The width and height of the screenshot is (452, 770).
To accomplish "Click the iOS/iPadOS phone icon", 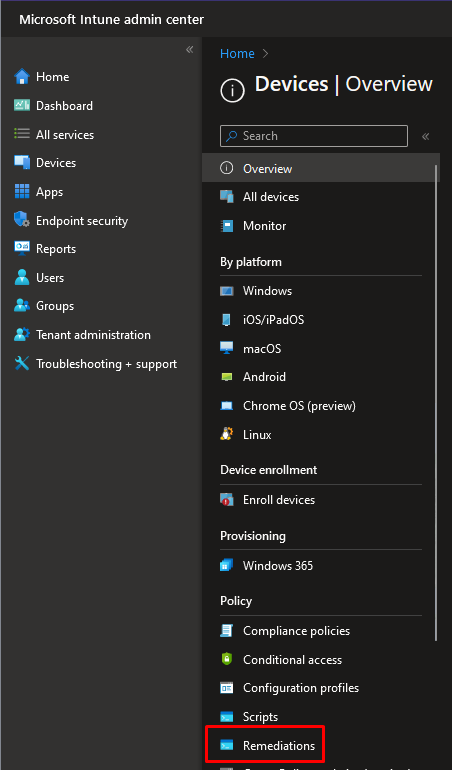I will [x=226, y=320].
